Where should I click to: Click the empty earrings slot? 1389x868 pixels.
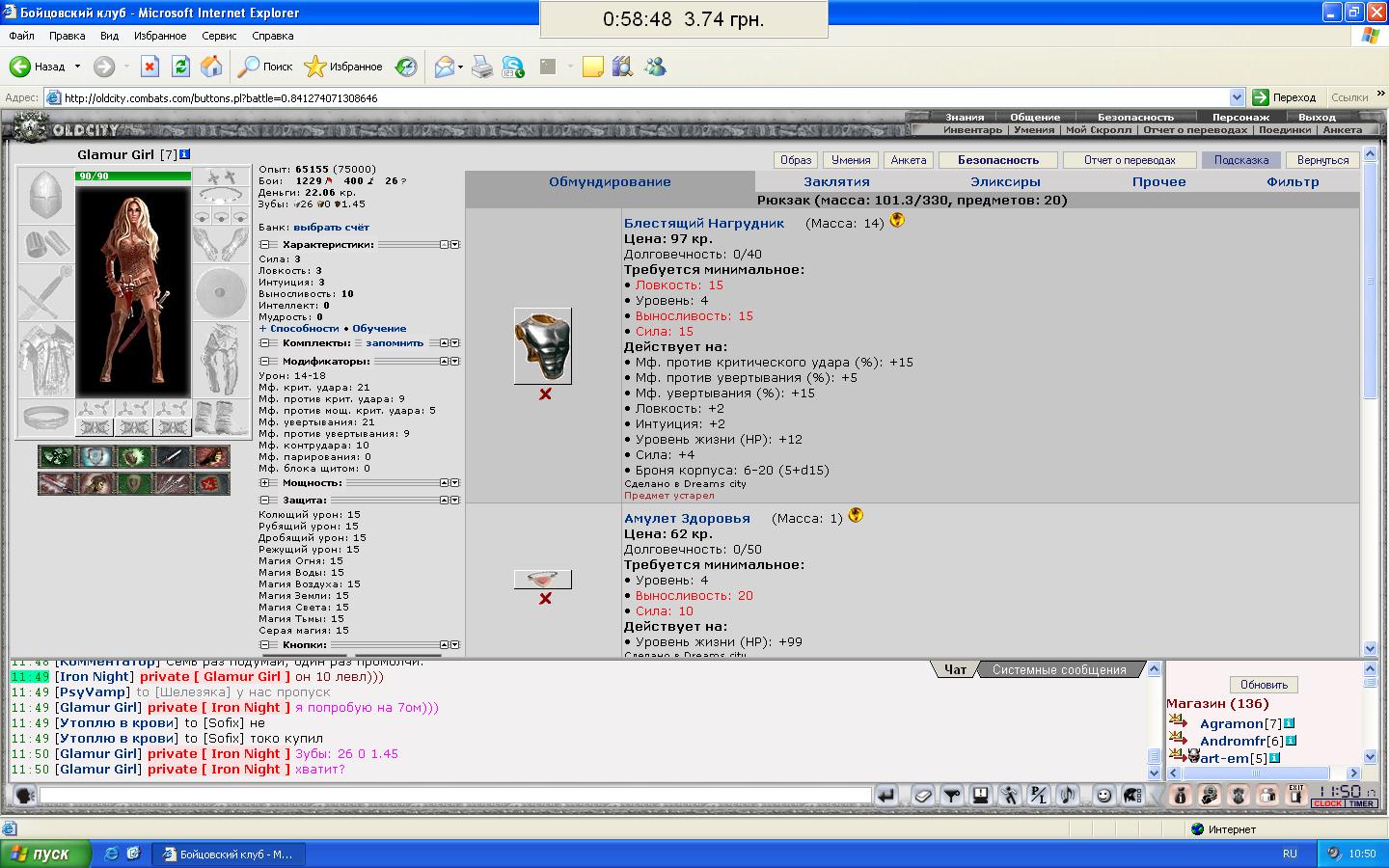[221, 177]
